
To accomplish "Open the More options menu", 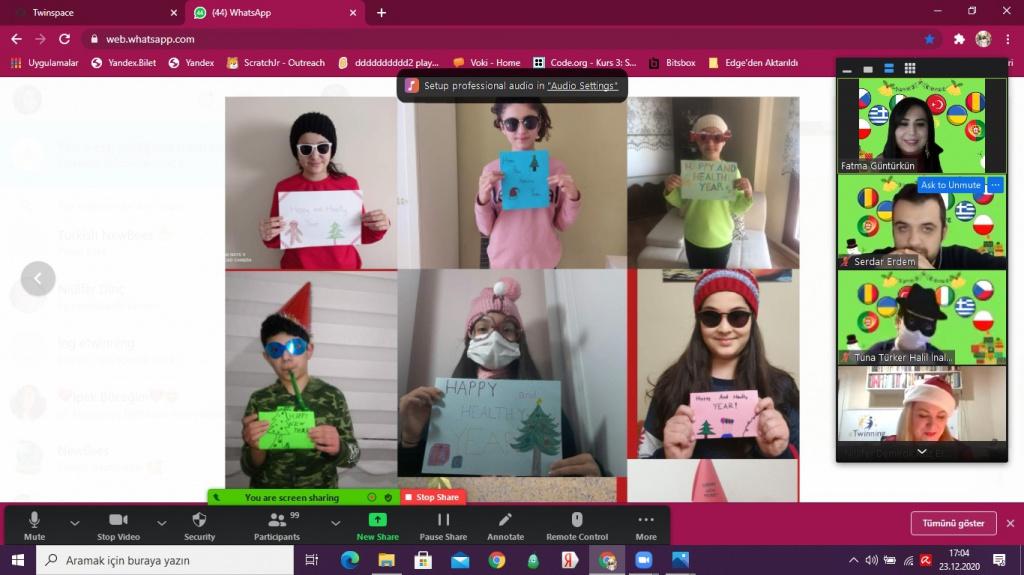I will tap(646, 525).
